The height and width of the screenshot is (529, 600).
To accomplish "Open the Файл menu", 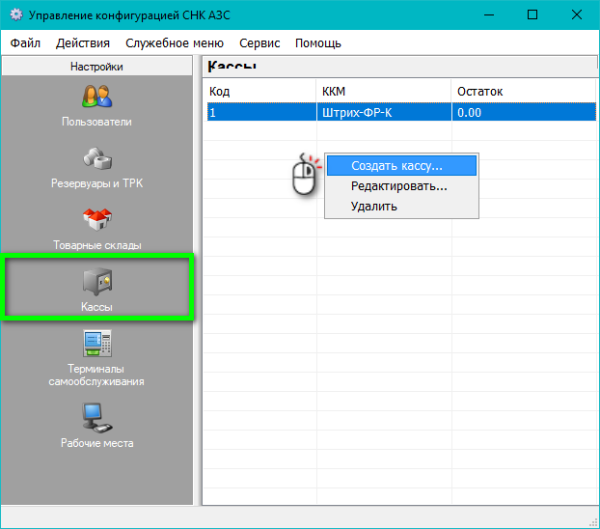I will point(26,43).
